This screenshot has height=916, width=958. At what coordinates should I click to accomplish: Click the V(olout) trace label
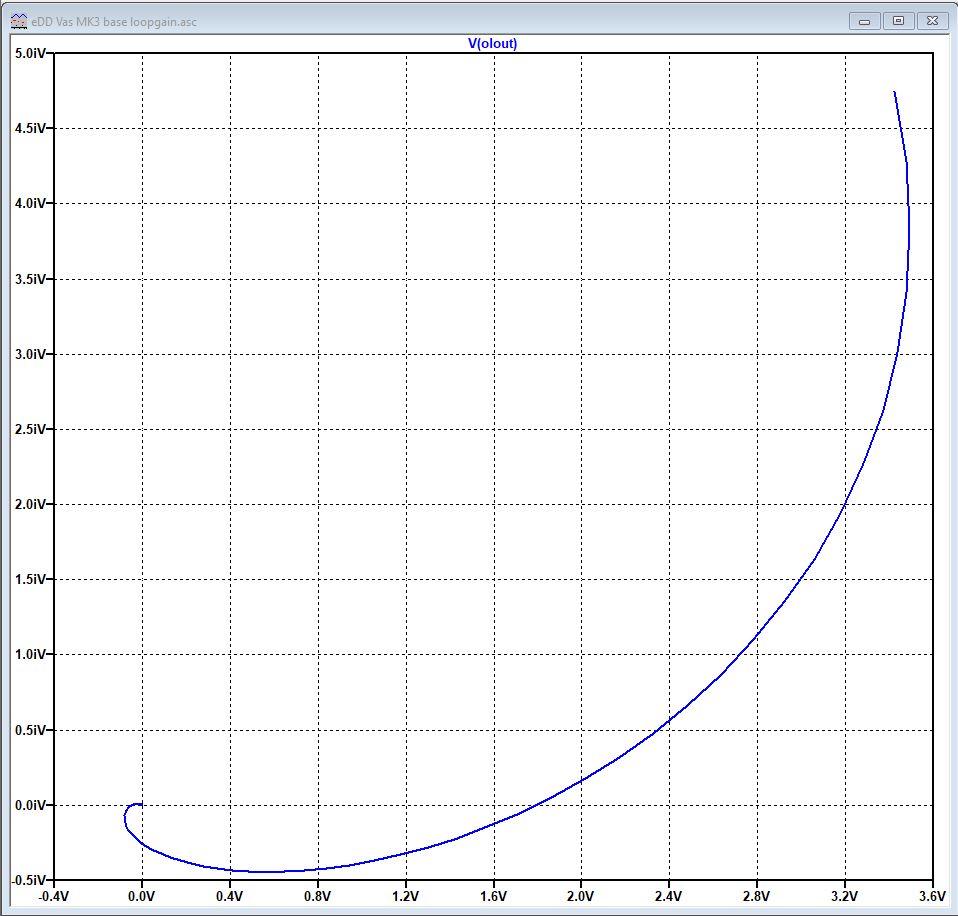click(492, 43)
